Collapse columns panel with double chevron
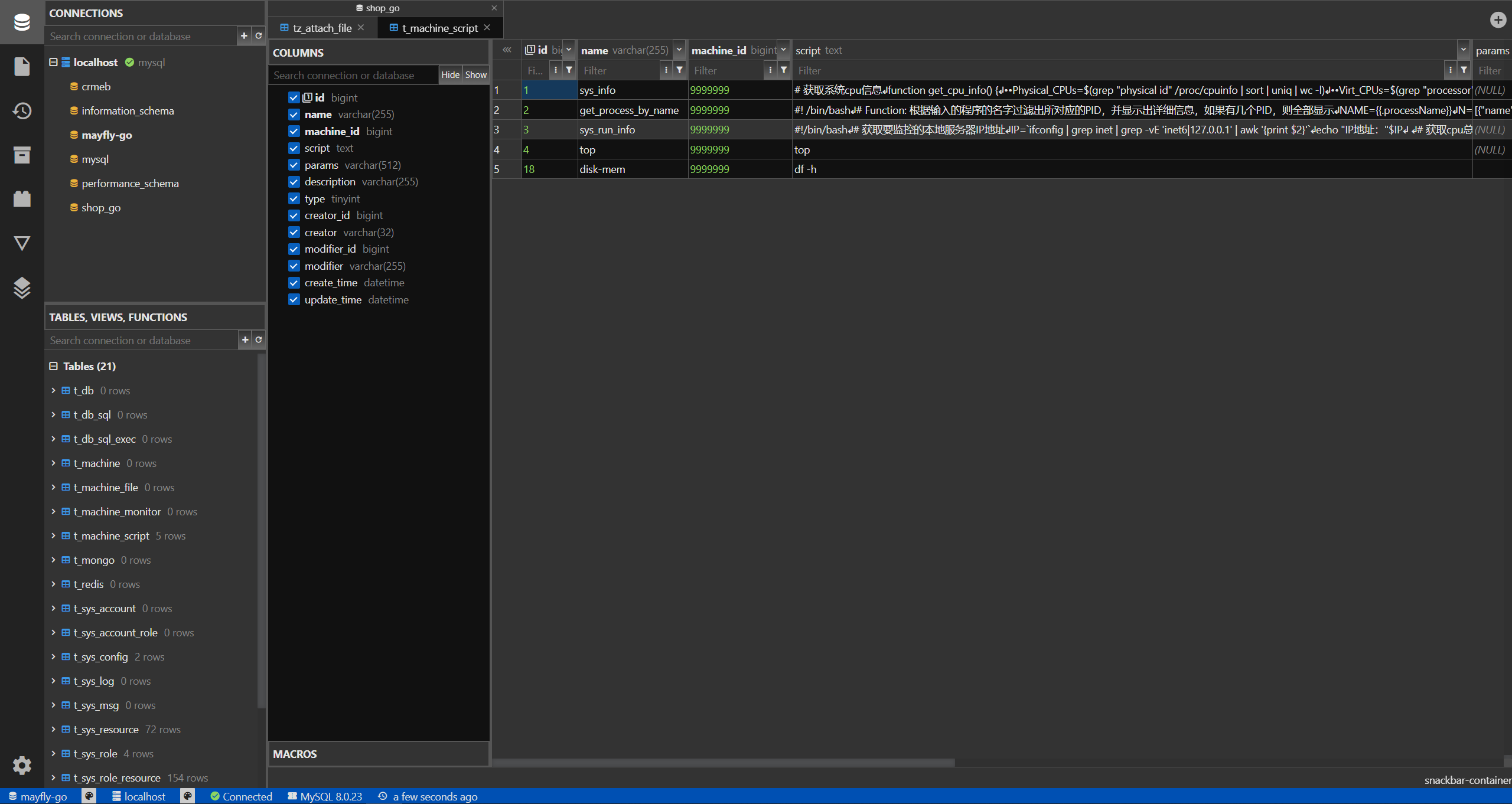The width and height of the screenshot is (1512, 804). pyautogui.click(x=507, y=50)
